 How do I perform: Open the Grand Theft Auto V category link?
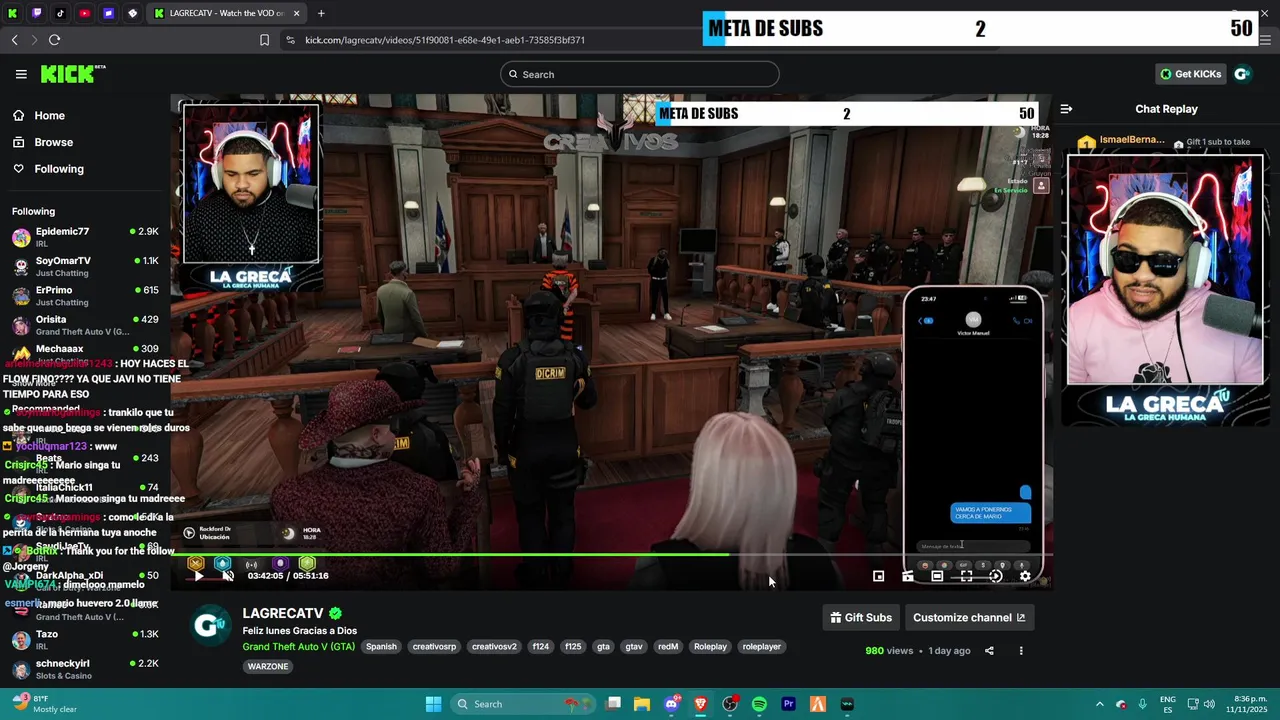pyautogui.click(x=298, y=647)
